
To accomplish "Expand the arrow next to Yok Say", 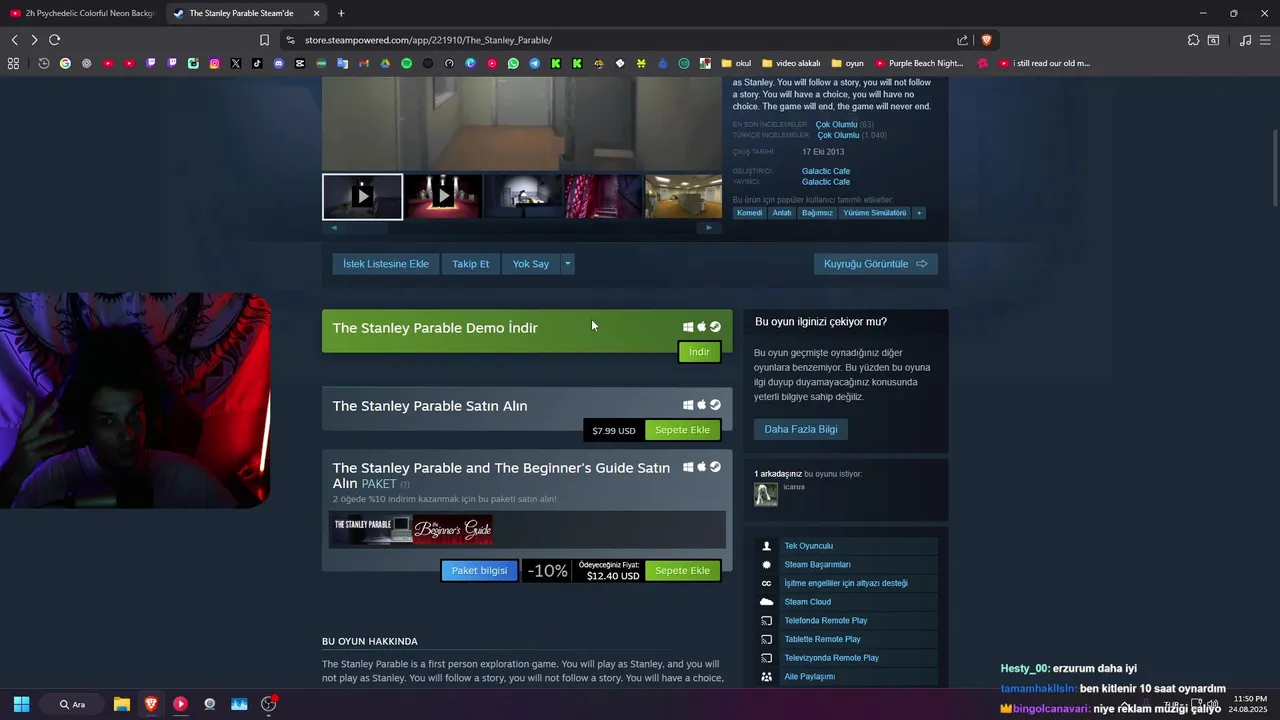I will 567,264.
